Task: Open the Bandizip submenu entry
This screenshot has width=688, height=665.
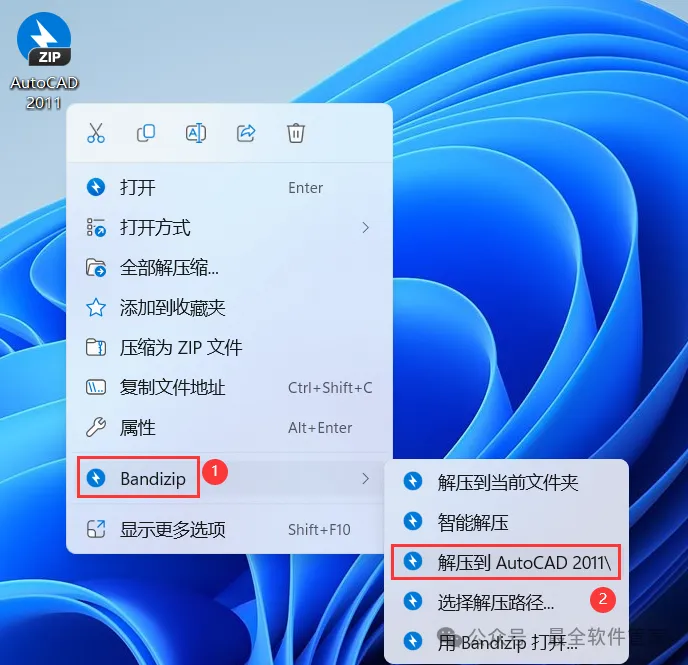Action: click(x=229, y=478)
